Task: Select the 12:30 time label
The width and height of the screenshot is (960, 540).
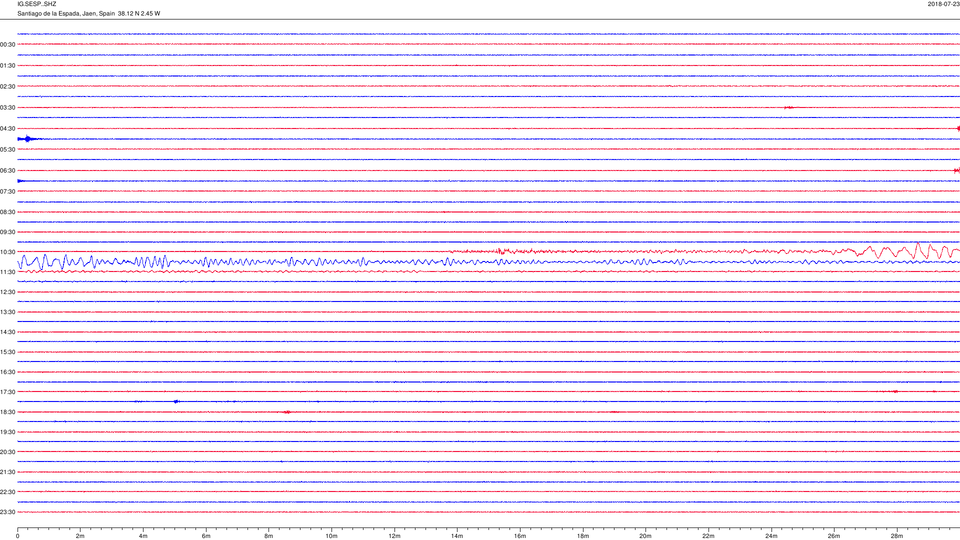Action: click(8, 292)
